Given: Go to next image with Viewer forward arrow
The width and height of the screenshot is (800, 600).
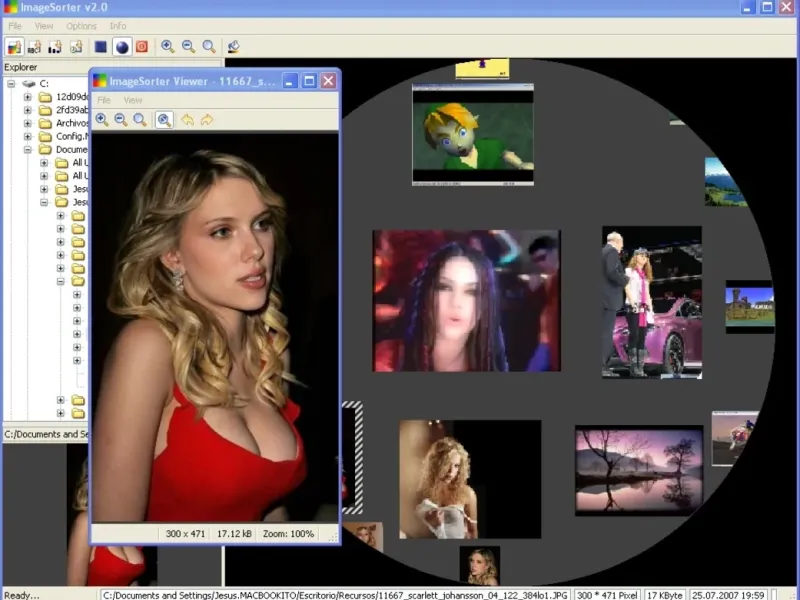Looking at the screenshot, I should pyautogui.click(x=207, y=120).
